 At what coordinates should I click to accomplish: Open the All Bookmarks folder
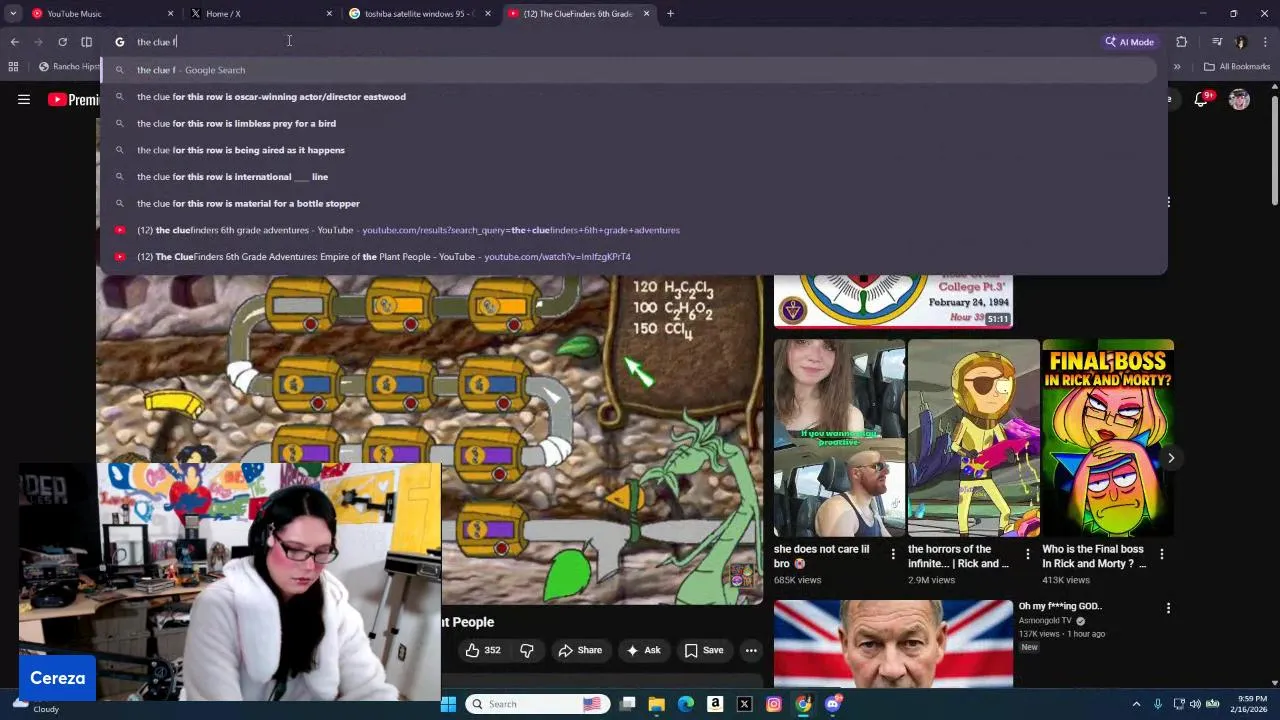1237,67
